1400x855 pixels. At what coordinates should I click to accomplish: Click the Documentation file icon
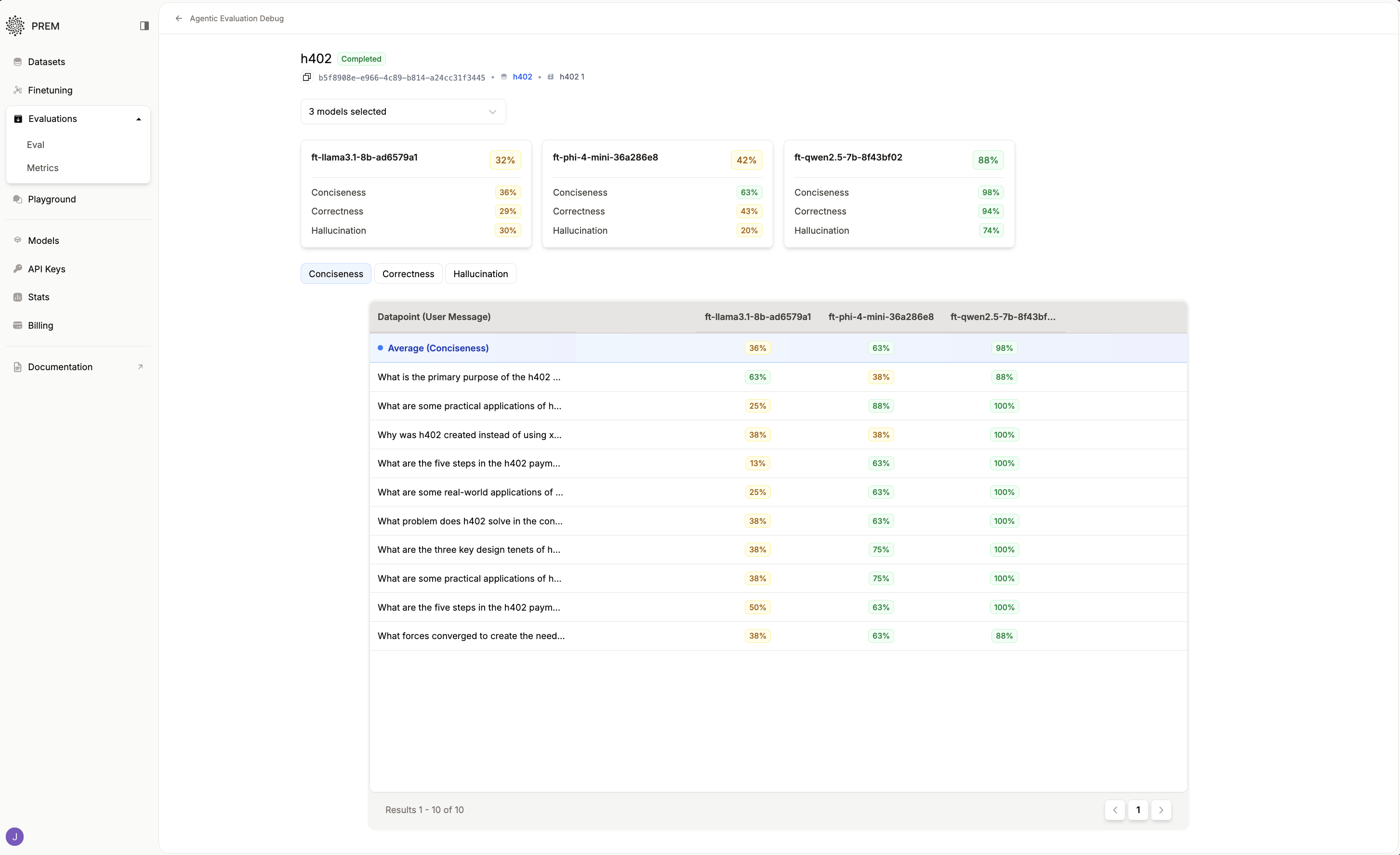(x=18, y=367)
